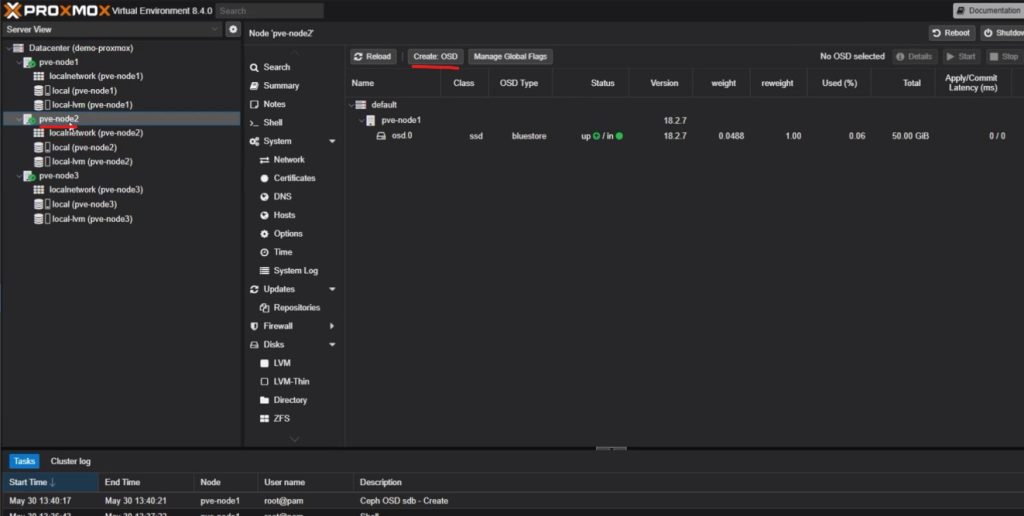Click the '50.00 GiB' total cell
Viewport: 1024px width, 516px height.
(x=910, y=136)
